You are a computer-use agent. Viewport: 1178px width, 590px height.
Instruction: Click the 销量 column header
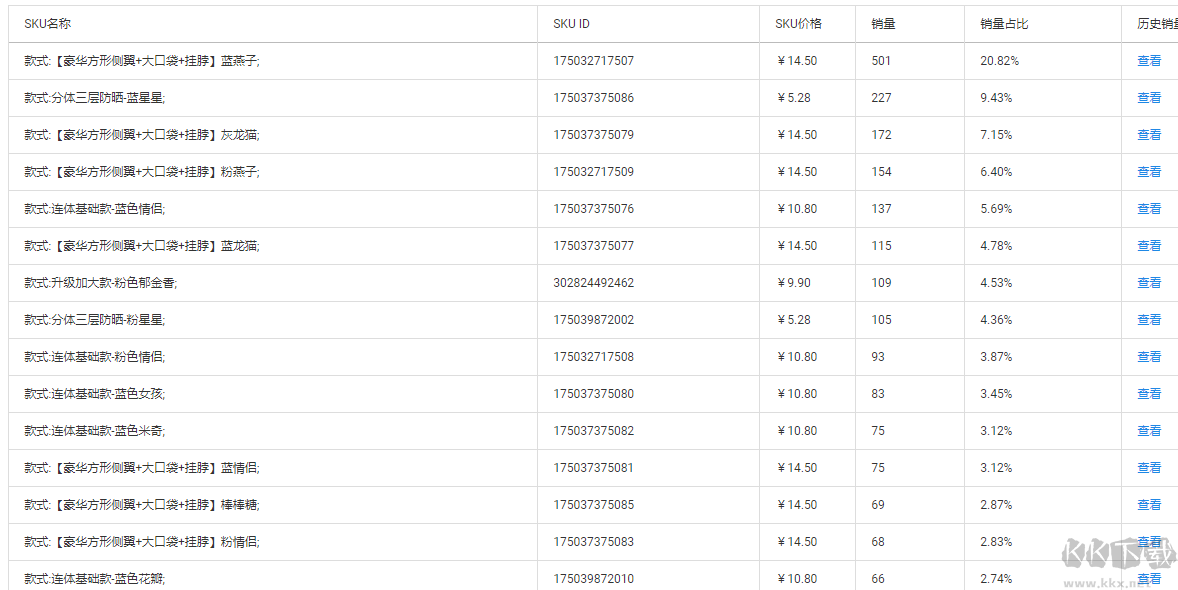[883, 24]
